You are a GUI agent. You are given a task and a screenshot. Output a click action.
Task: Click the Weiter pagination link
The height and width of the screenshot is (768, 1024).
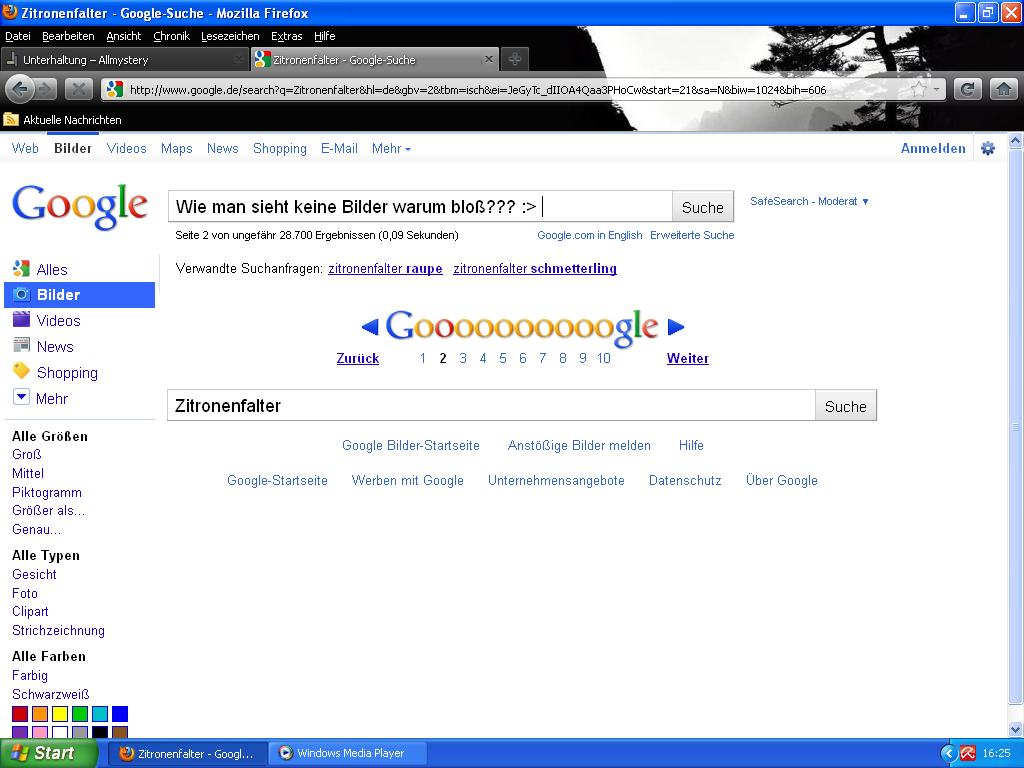(688, 358)
